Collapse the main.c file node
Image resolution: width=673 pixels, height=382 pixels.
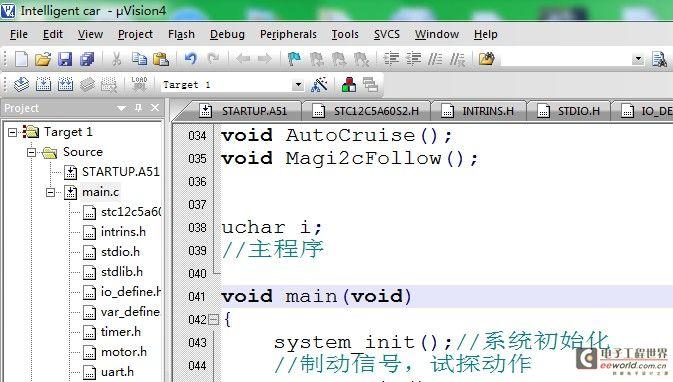click(x=50, y=192)
